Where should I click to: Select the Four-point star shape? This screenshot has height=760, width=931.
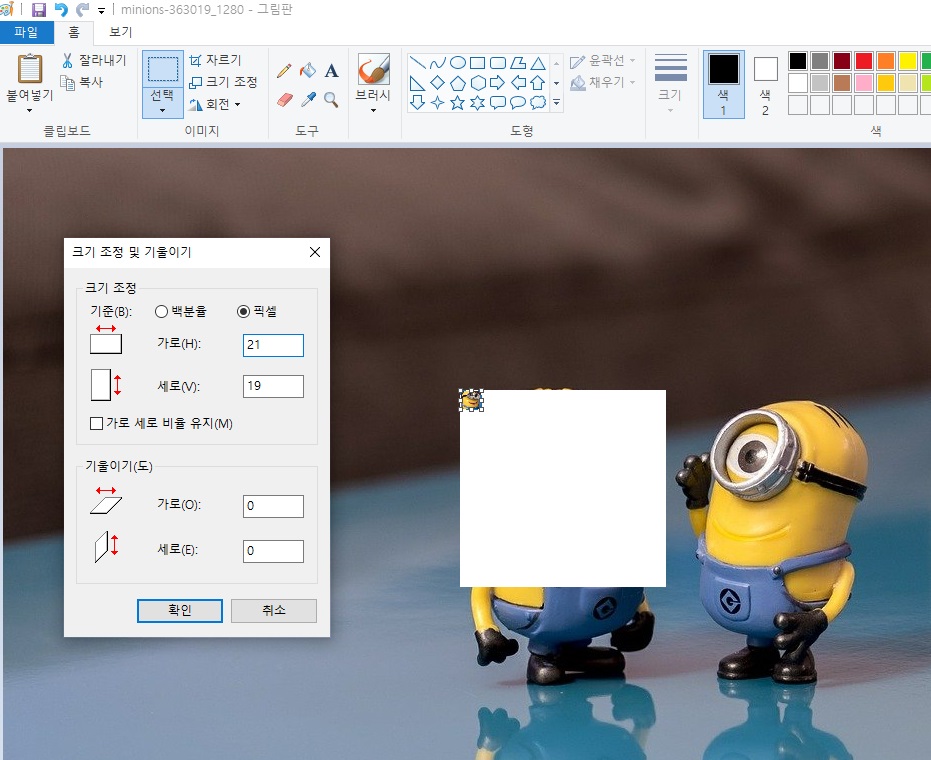coord(438,103)
